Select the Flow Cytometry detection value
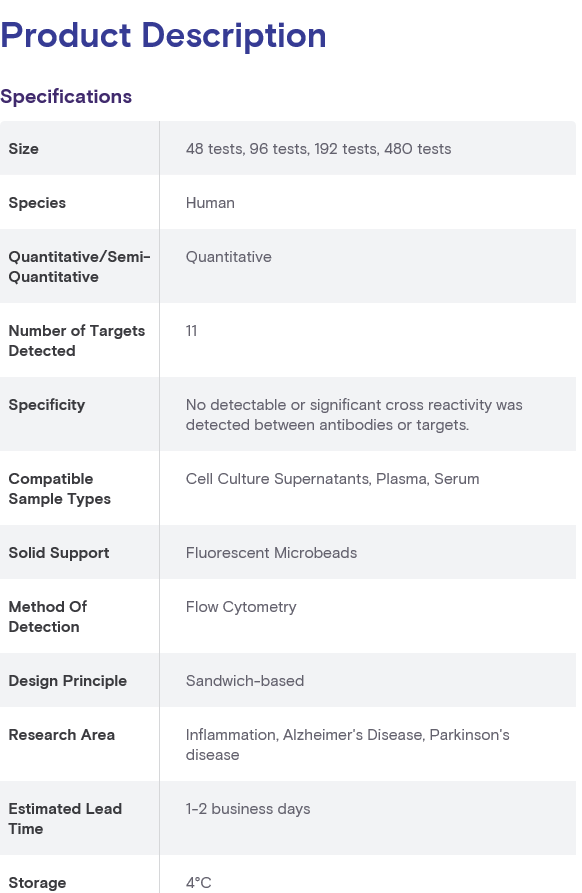 pos(241,607)
